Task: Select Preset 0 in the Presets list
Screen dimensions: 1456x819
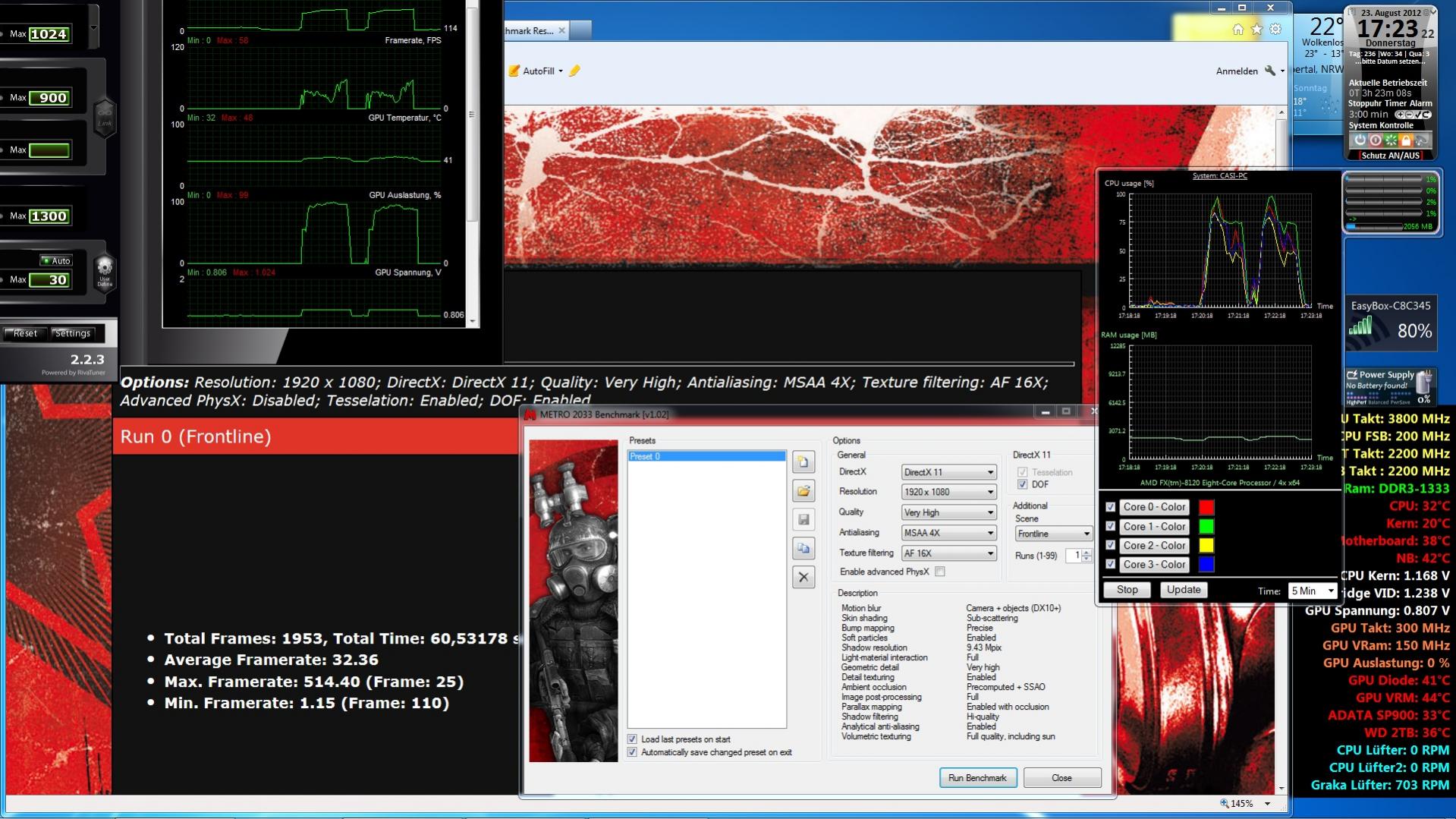Action: pos(706,456)
